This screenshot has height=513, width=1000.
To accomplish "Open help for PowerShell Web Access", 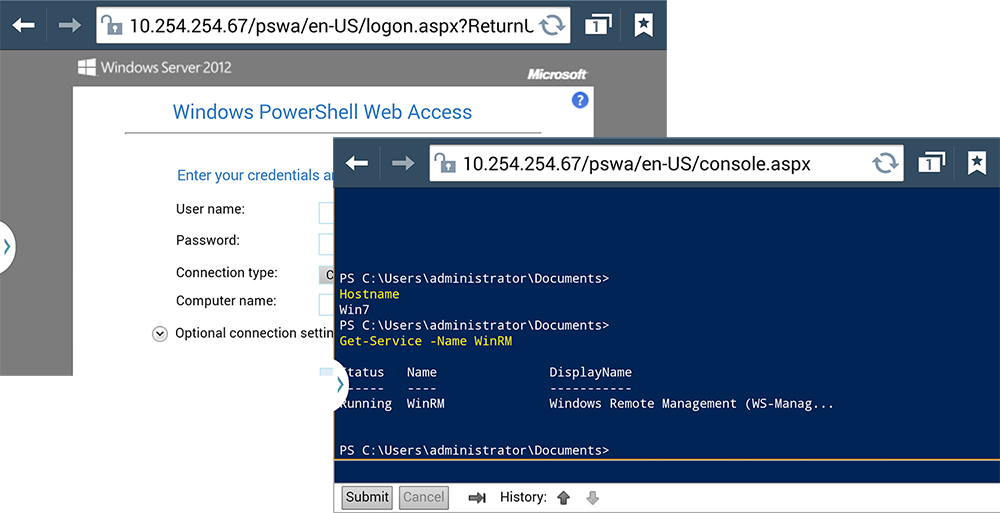I will [580, 100].
